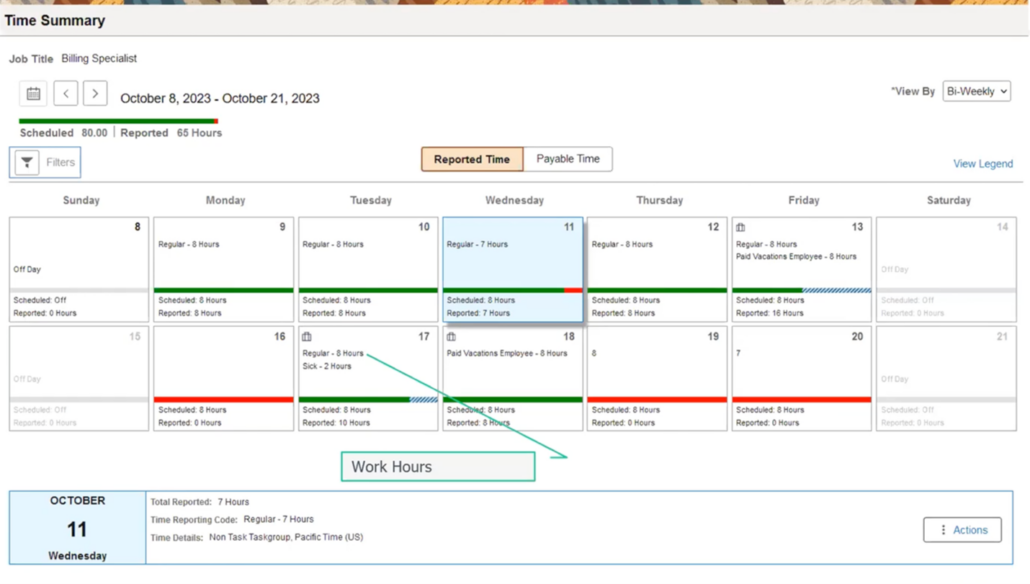Expand the Actions options
Image resolution: width=1030 pixels, height=584 pixels.
[961, 530]
